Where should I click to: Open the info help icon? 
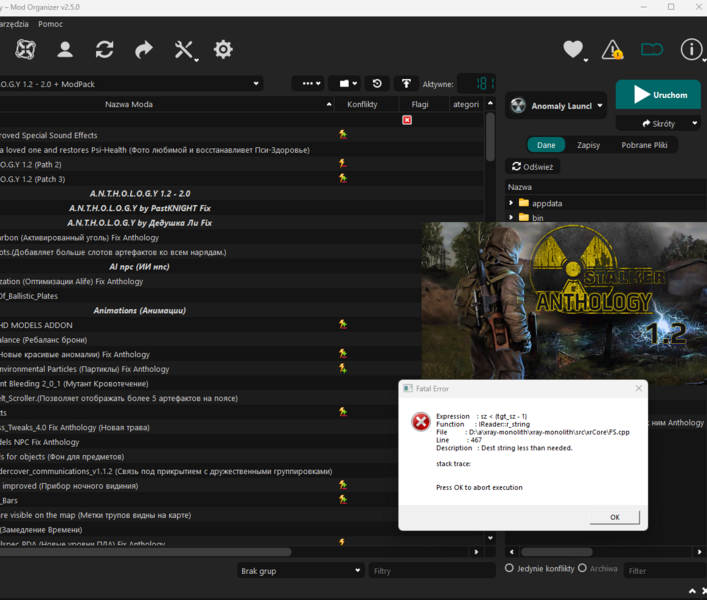tap(691, 49)
